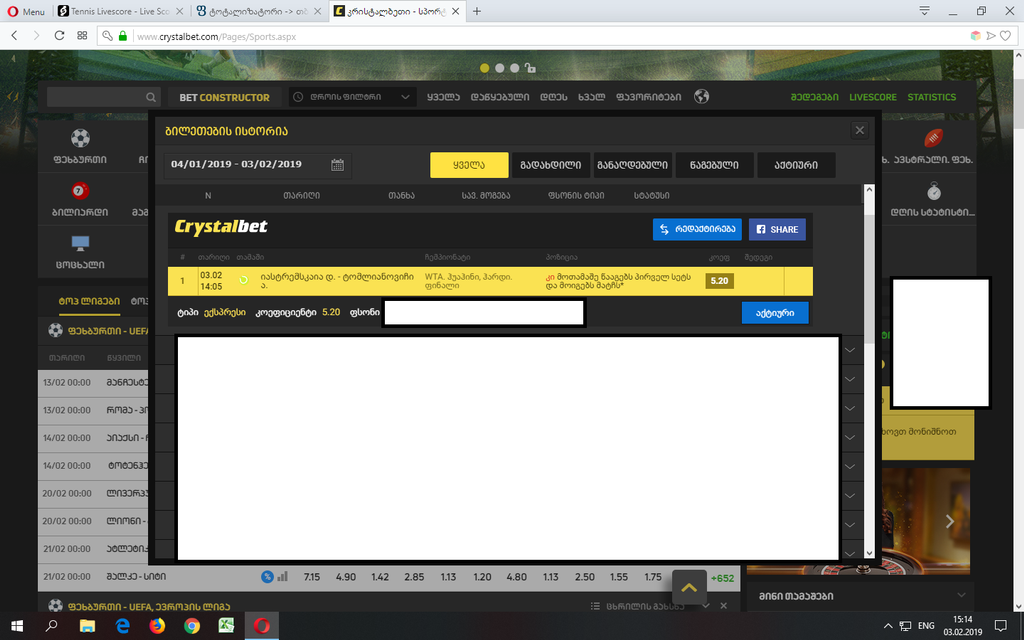Click the blue percent icon in მალკო - სიტი row

(267, 577)
